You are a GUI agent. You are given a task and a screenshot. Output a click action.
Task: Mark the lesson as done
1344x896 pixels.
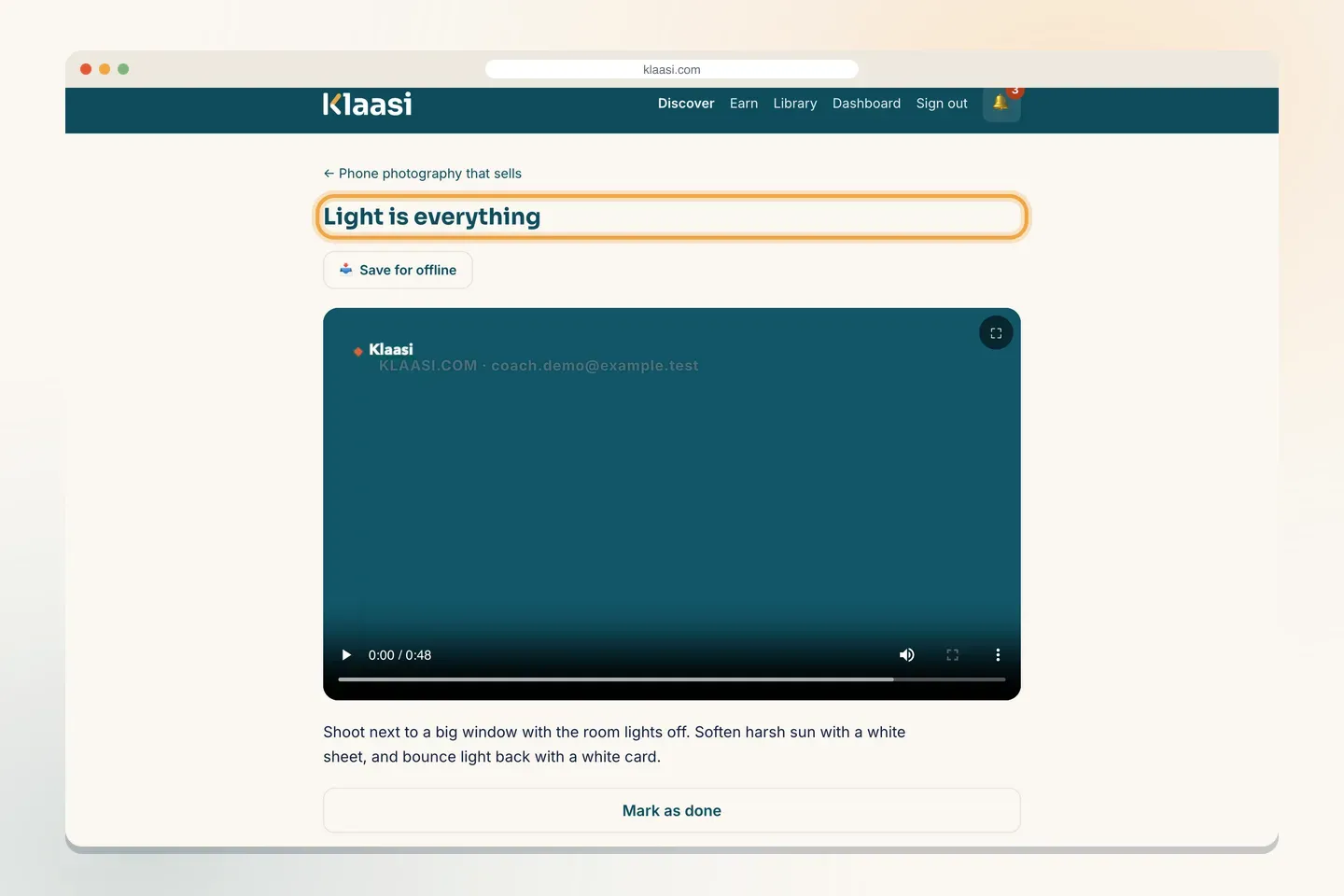click(672, 810)
